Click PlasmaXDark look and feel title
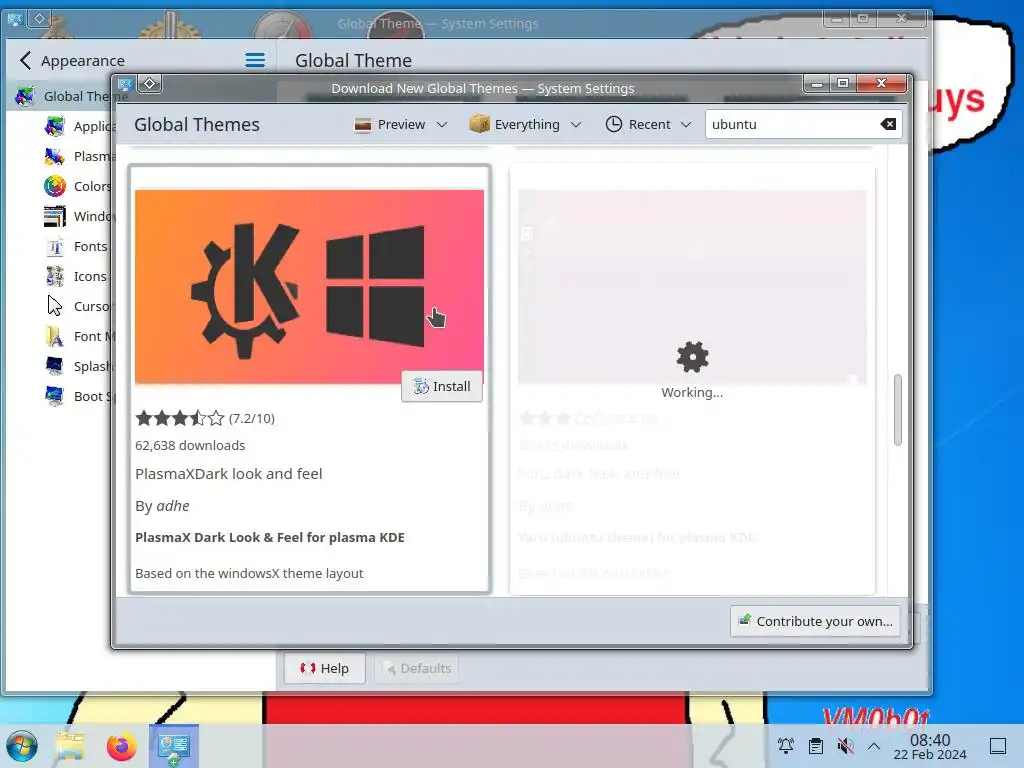 (229, 474)
